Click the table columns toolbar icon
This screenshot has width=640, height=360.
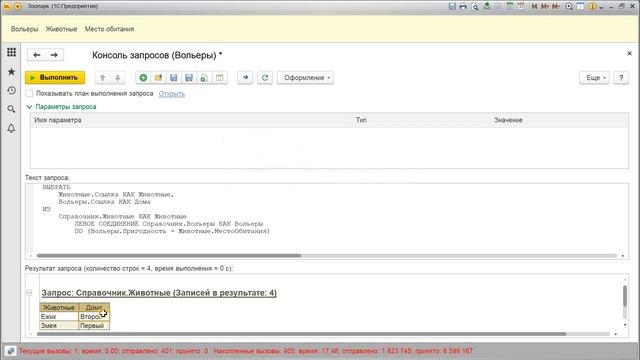(x=220, y=78)
